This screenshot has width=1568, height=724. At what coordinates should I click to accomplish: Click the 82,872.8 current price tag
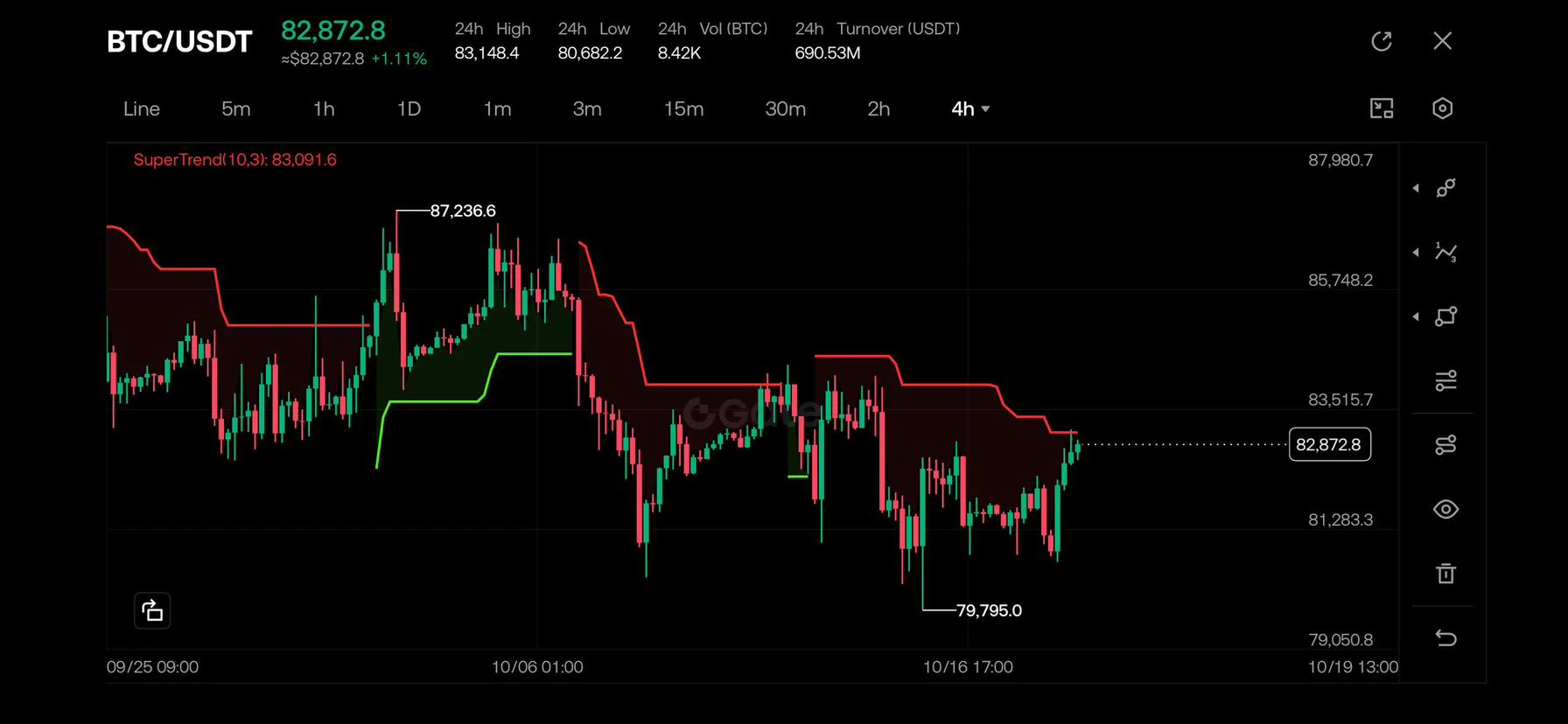point(1329,444)
